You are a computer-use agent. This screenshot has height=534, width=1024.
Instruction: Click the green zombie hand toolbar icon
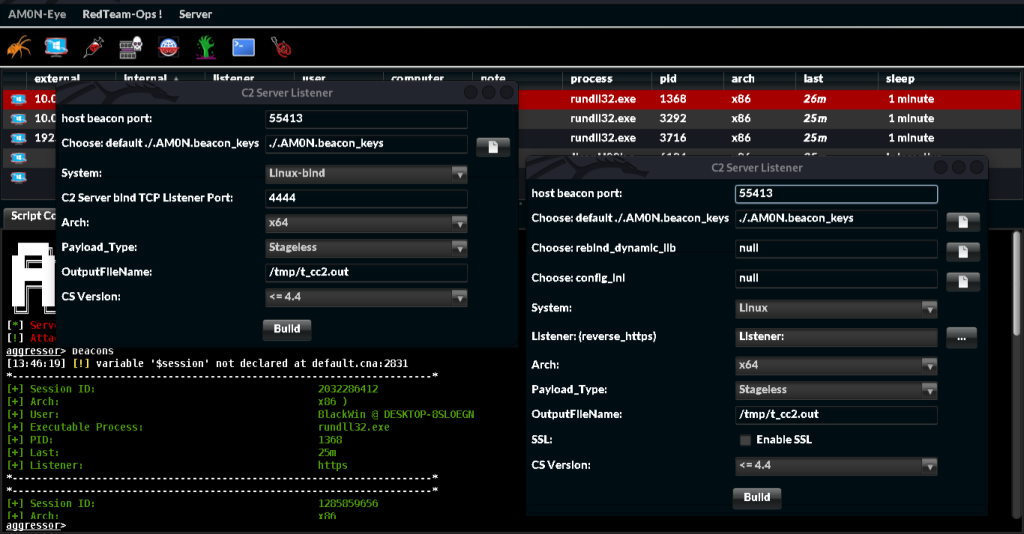[x=206, y=46]
